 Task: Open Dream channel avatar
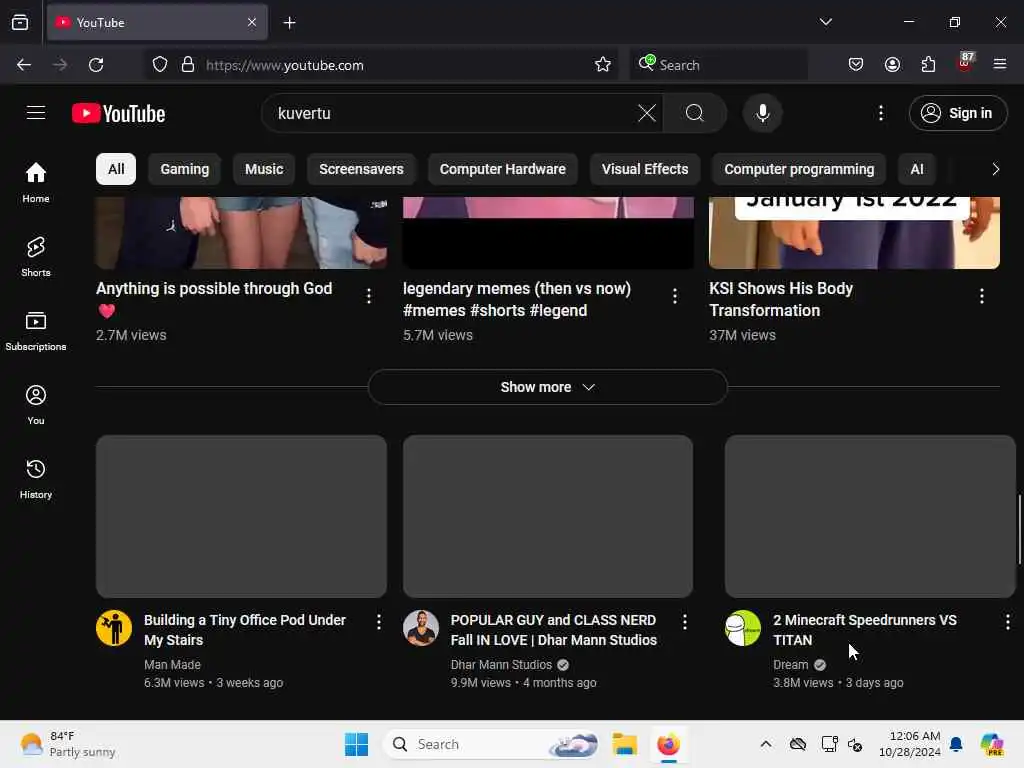click(743, 628)
